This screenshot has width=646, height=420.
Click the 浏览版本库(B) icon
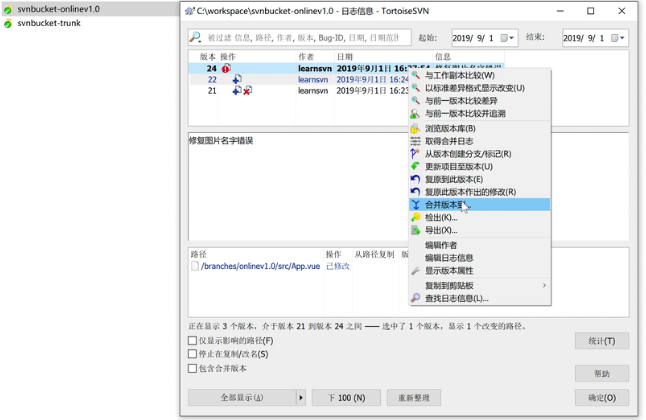point(415,129)
